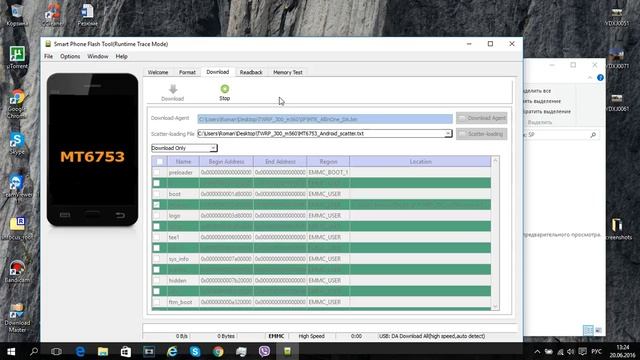Check the frm_boot partition checkbox
Viewport: 640px width, 360px height.
coord(157,302)
